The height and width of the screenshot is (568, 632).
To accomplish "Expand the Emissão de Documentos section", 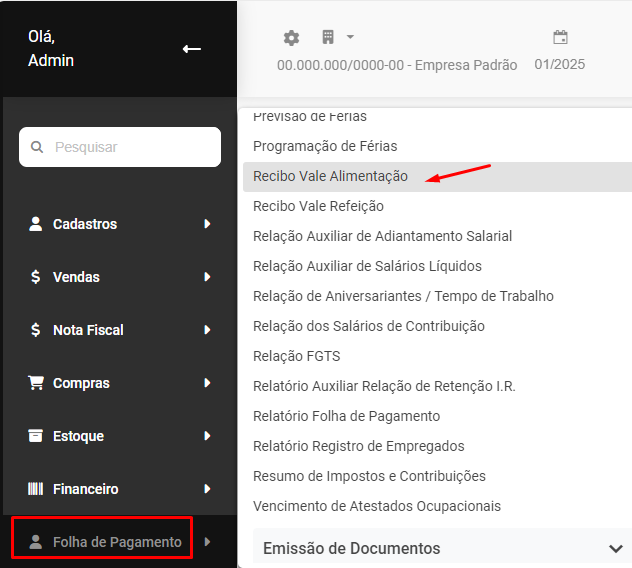I will pyautogui.click(x=443, y=546).
